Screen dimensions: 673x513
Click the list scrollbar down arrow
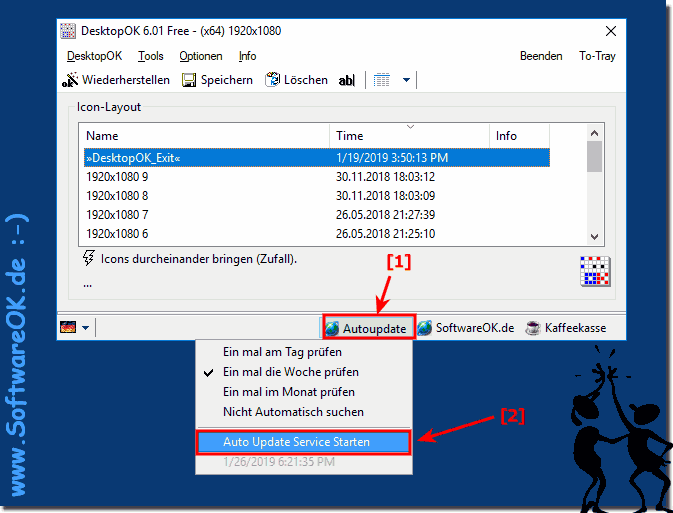tap(594, 237)
